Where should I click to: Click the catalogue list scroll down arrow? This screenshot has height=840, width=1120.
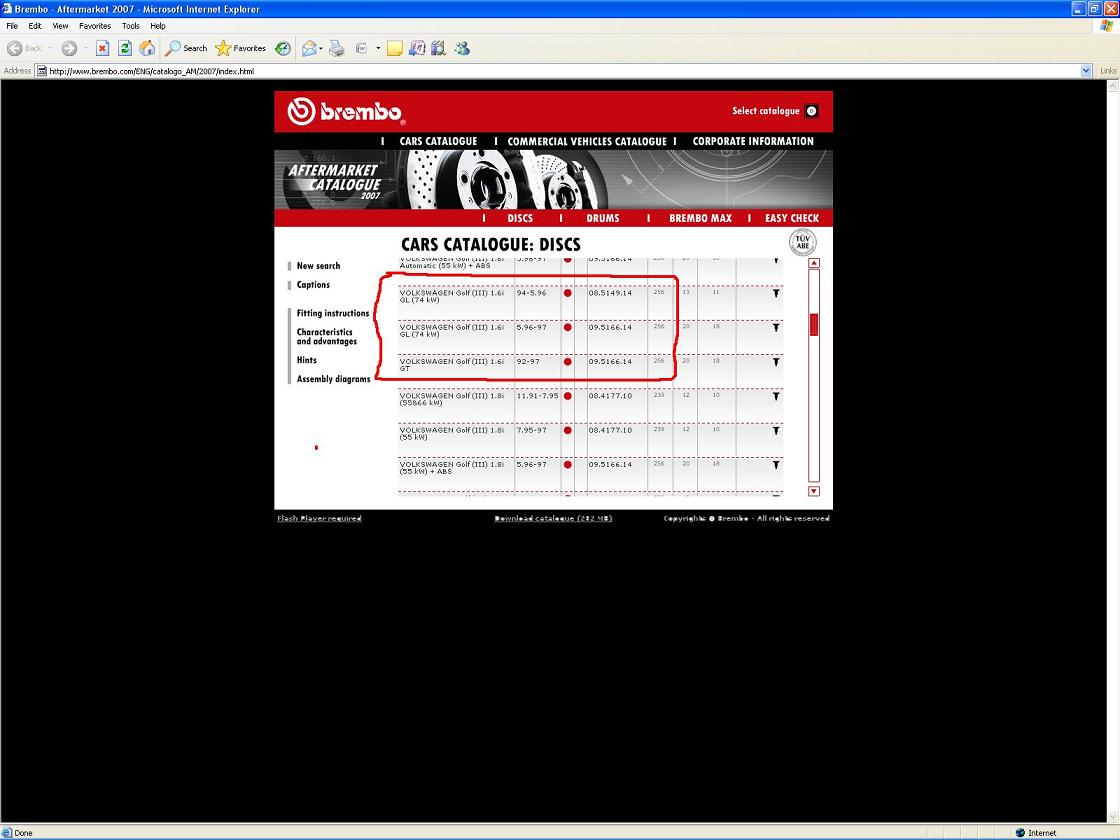[x=814, y=491]
